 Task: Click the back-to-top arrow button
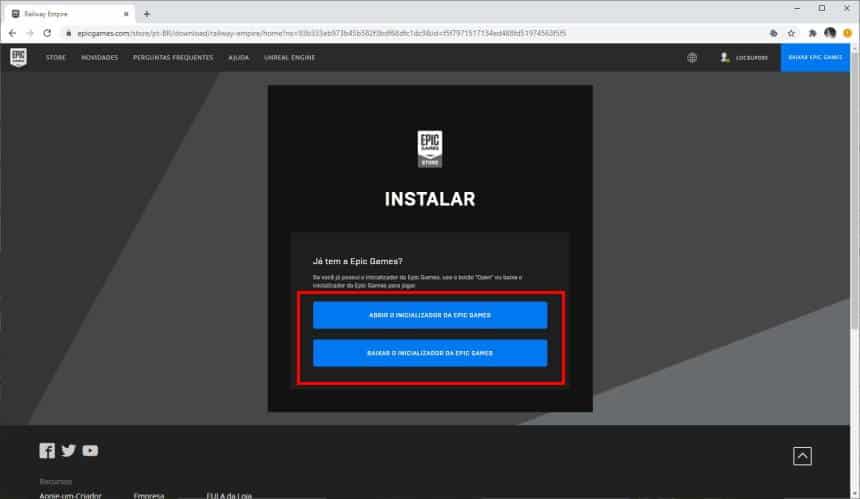(802, 456)
